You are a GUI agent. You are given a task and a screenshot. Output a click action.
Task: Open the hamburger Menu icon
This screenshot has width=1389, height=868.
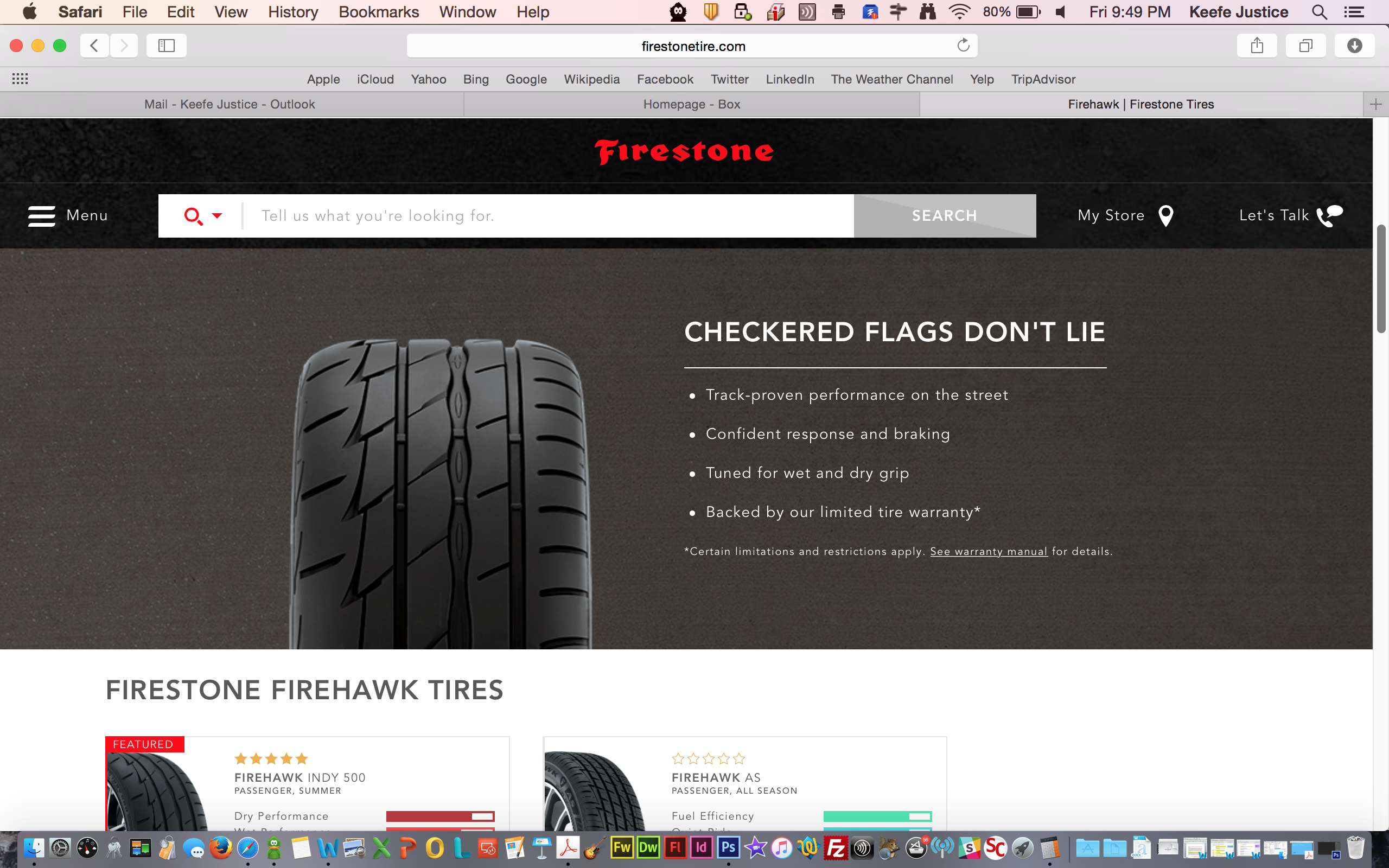tap(42, 216)
